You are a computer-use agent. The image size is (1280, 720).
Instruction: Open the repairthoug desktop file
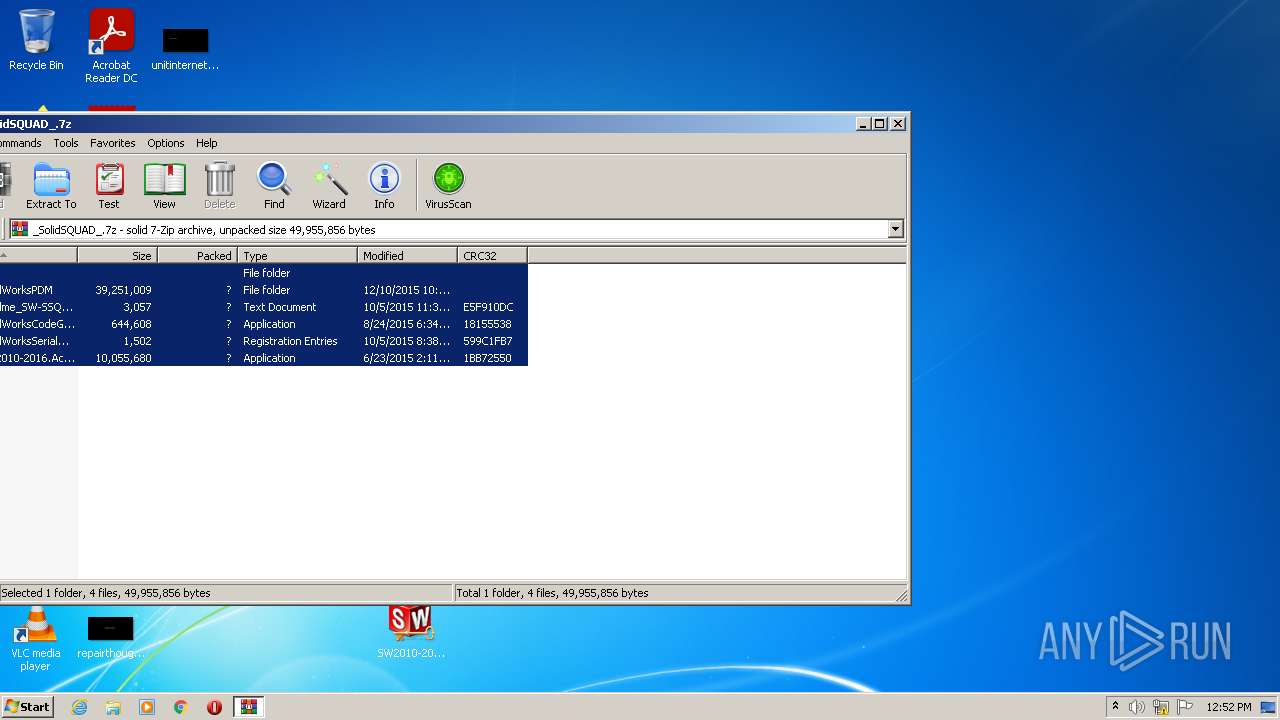coord(111,637)
